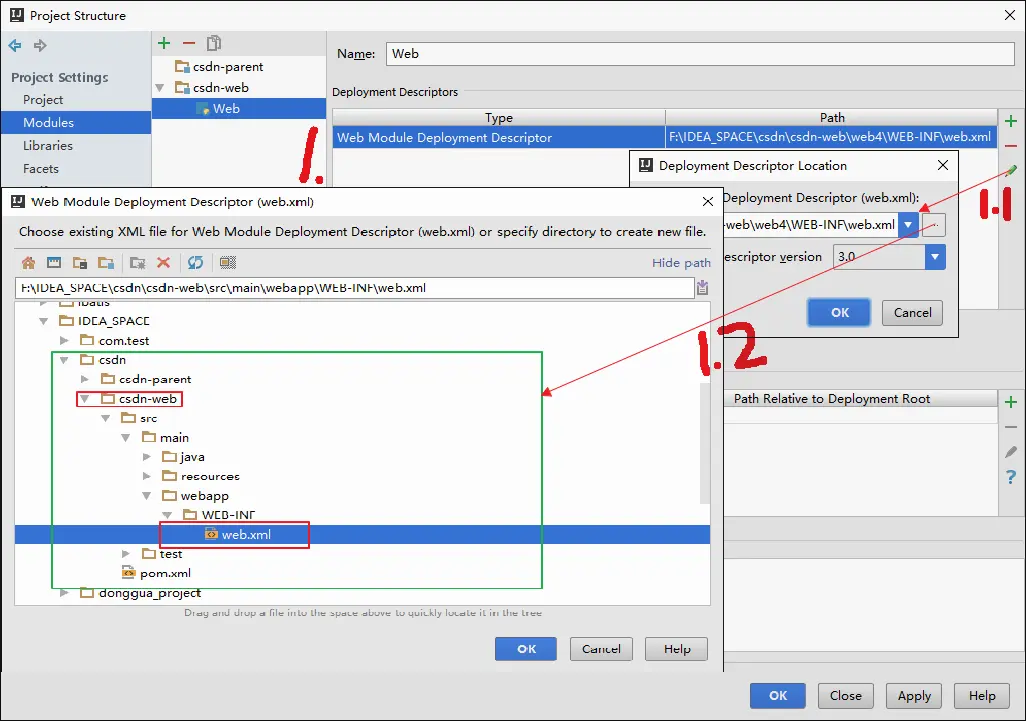Click the Hide path link
Image resolution: width=1026 pixels, height=721 pixels.
[x=681, y=263]
